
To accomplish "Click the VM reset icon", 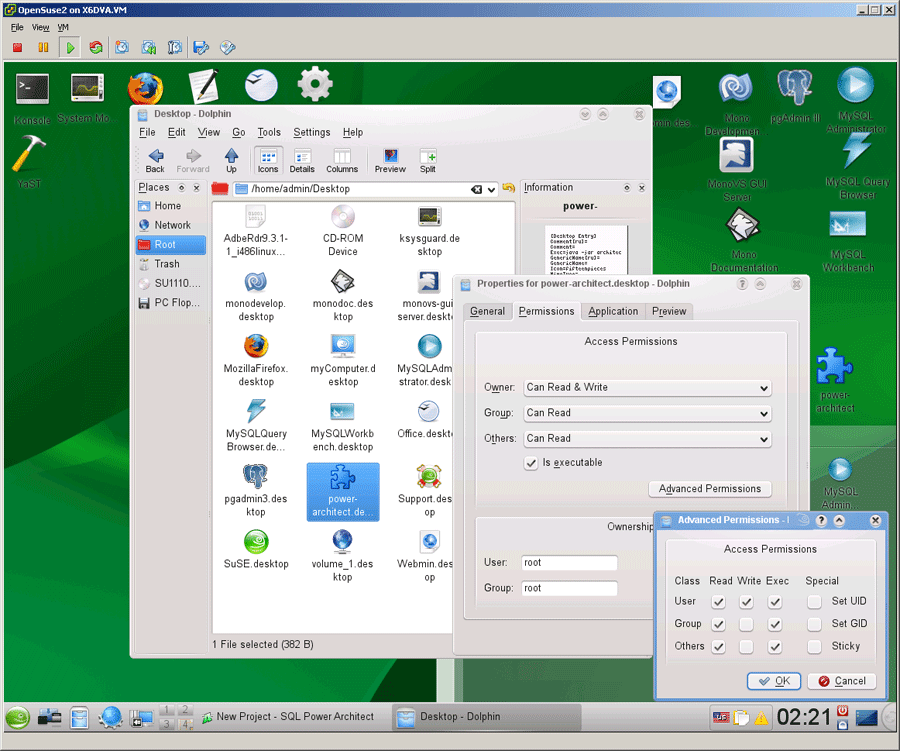I will (x=96, y=47).
